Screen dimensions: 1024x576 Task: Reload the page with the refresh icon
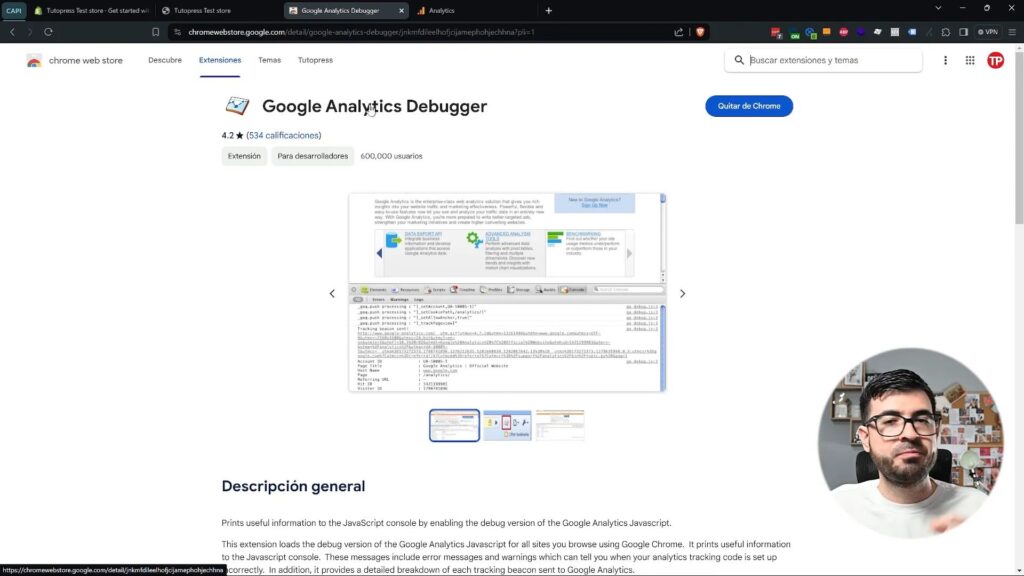[x=48, y=31]
